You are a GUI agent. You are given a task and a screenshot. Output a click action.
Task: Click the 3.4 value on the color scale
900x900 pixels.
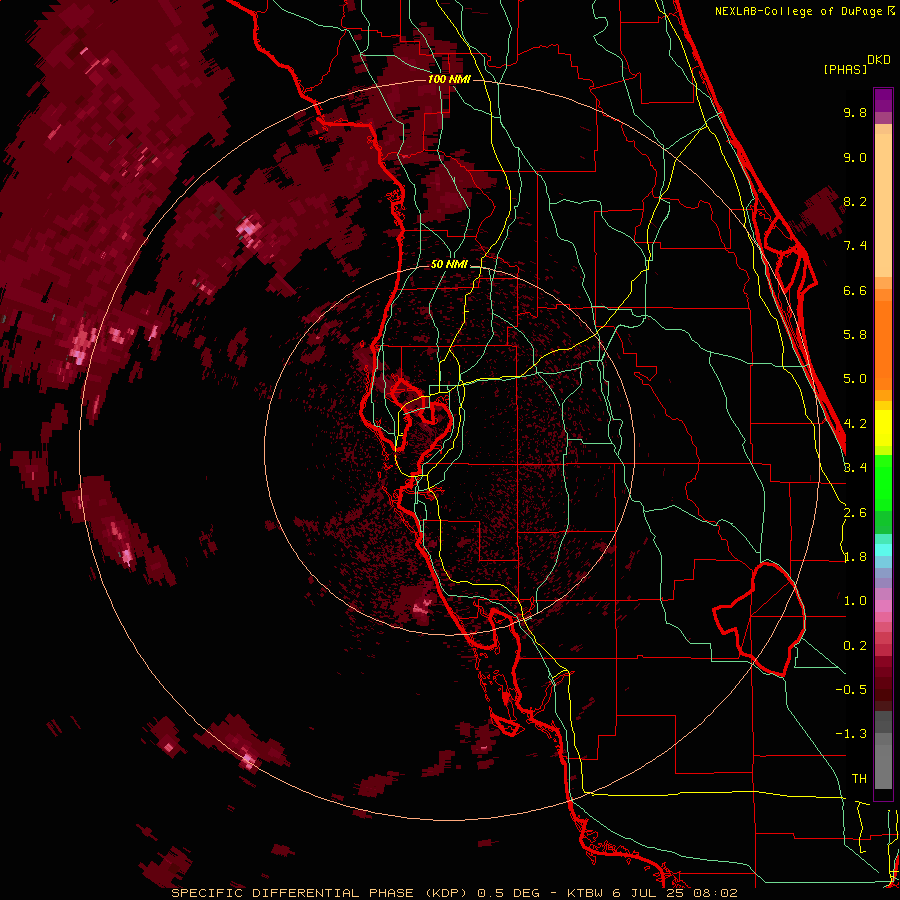(x=855, y=468)
